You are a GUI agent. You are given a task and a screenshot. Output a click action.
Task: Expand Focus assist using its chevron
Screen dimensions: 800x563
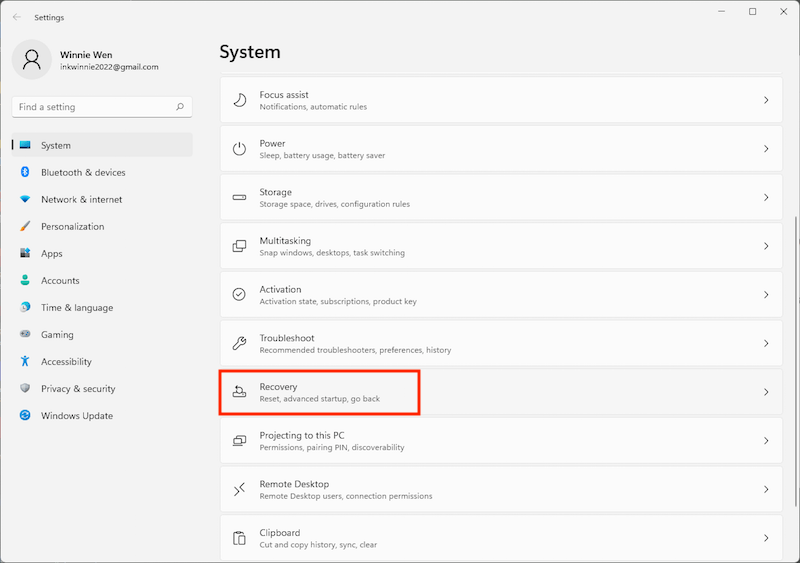766,100
